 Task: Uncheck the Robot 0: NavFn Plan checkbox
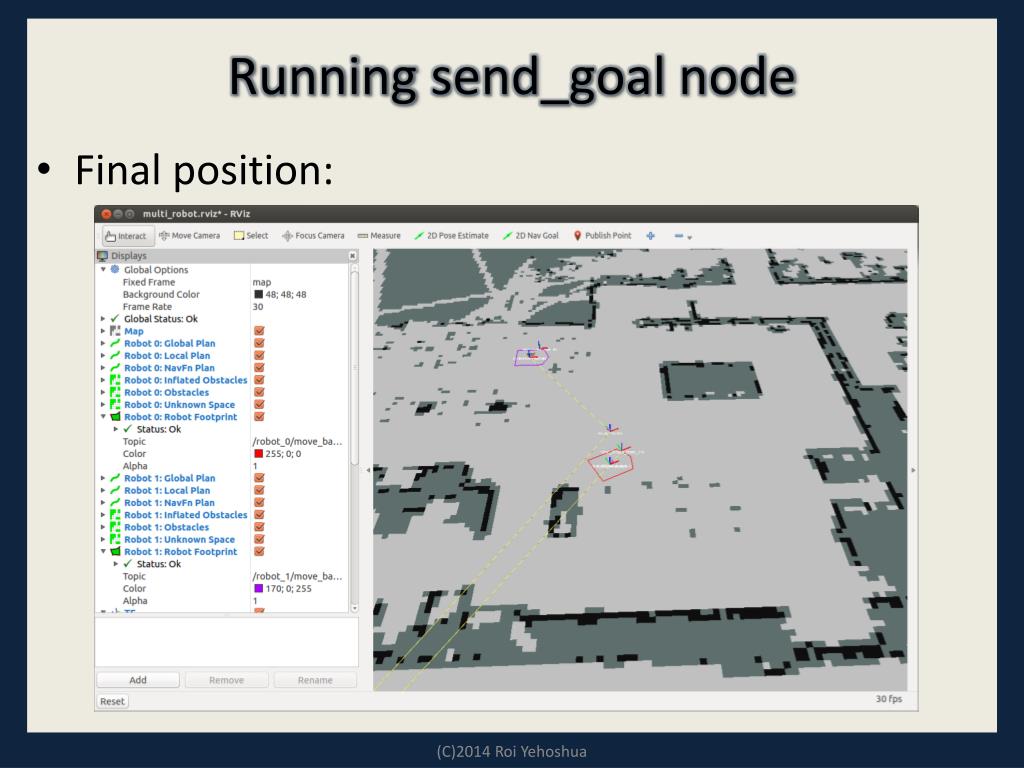pyautogui.click(x=259, y=368)
